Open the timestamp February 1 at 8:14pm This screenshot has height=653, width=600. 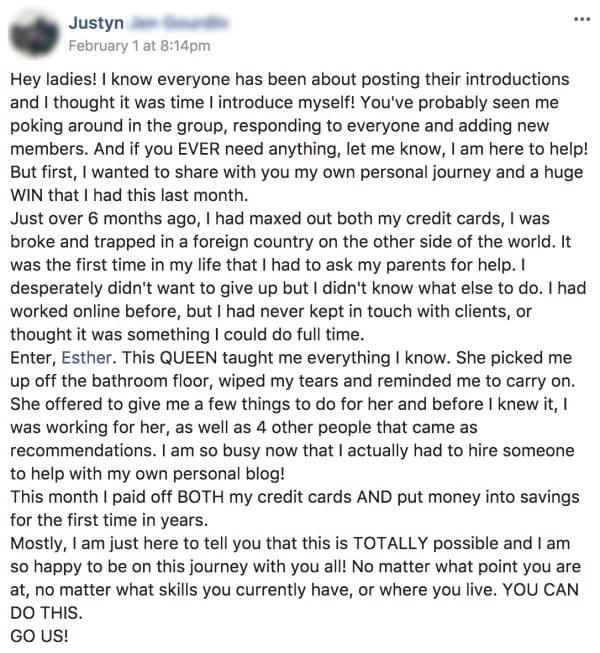tap(139, 46)
